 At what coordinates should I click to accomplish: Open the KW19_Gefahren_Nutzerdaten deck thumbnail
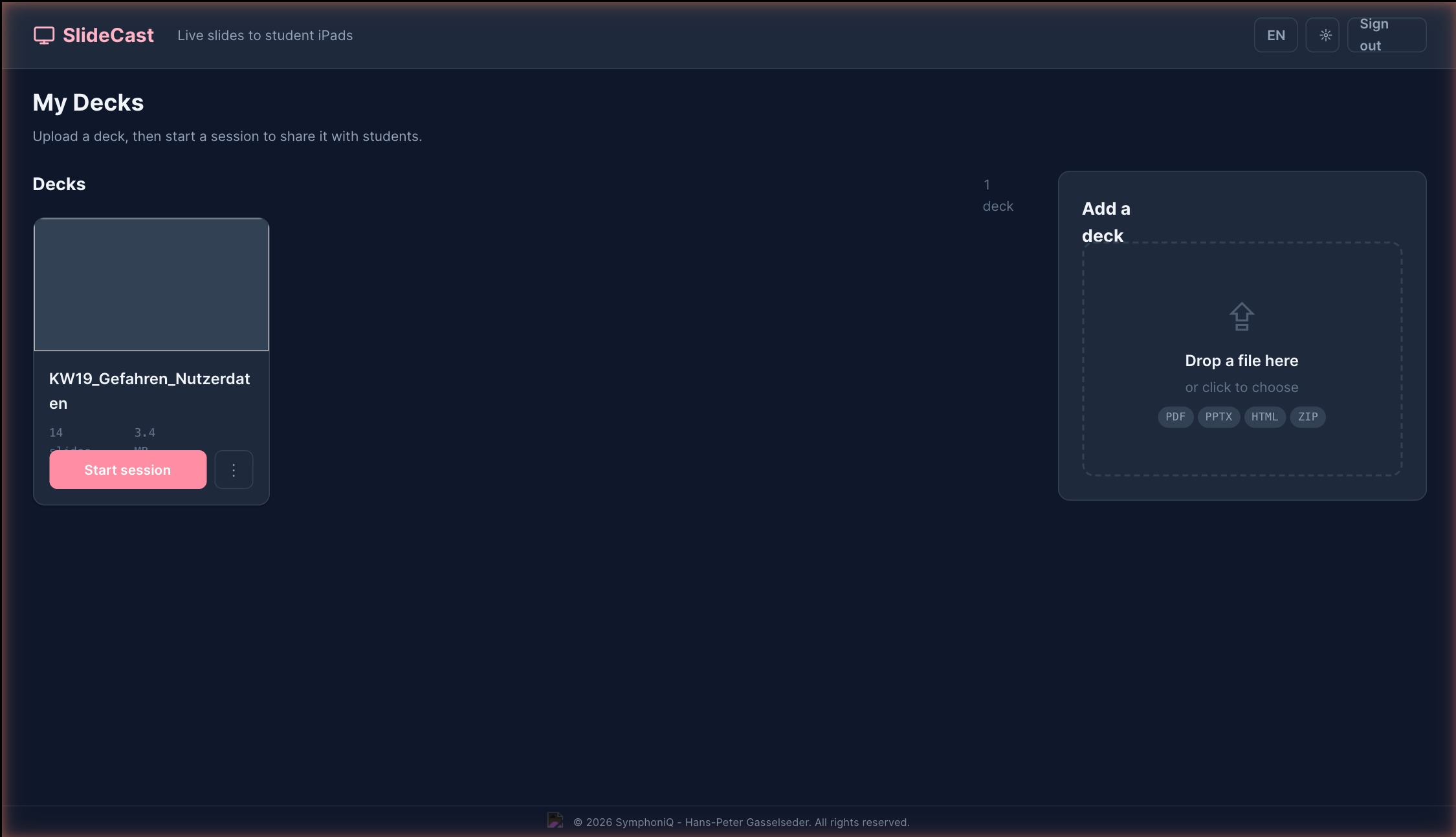pyautogui.click(x=151, y=285)
